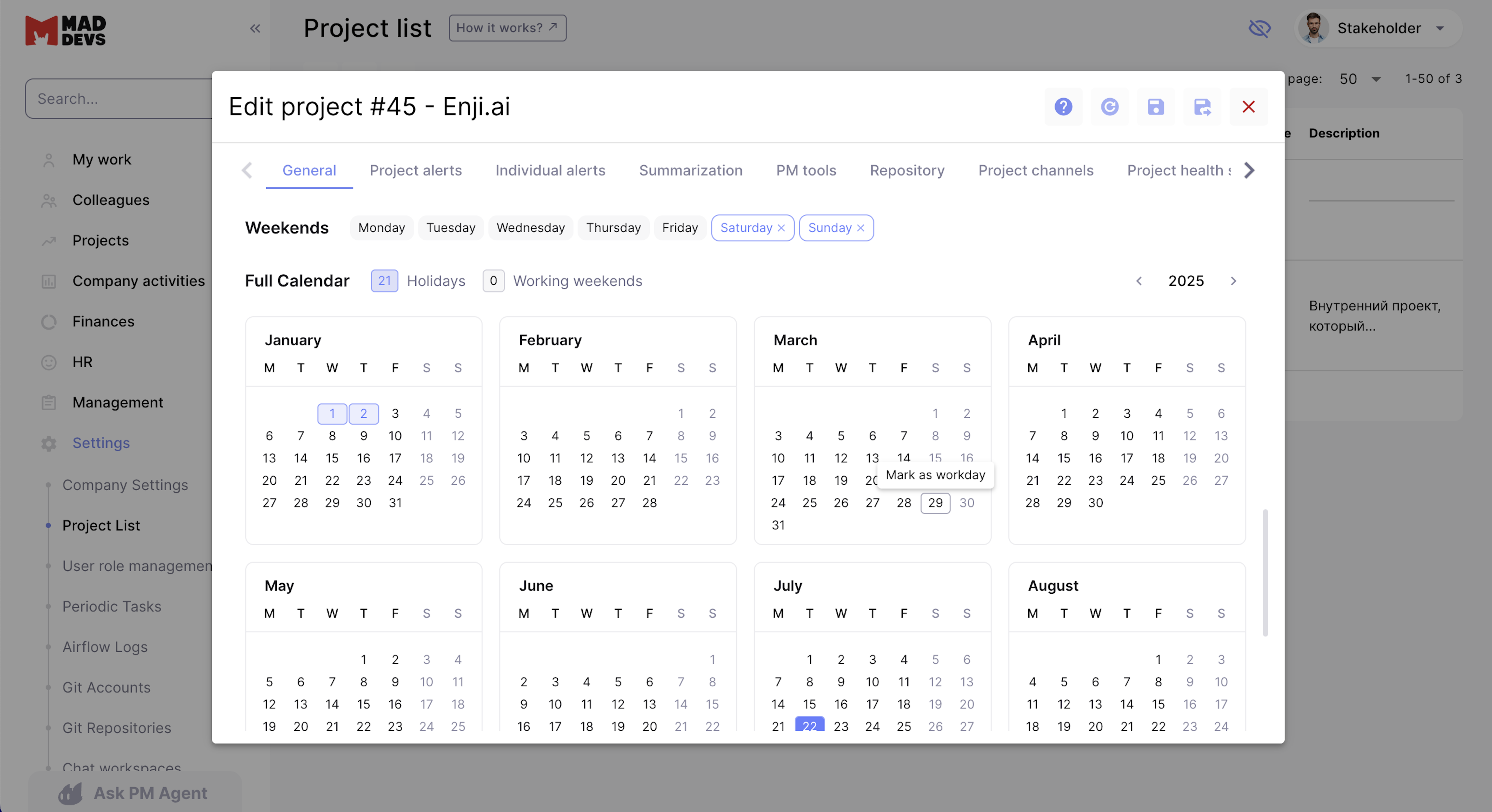This screenshot has height=812, width=1492.
Task: Open Git Repositories in sidebar
Action: click(117, 728)
